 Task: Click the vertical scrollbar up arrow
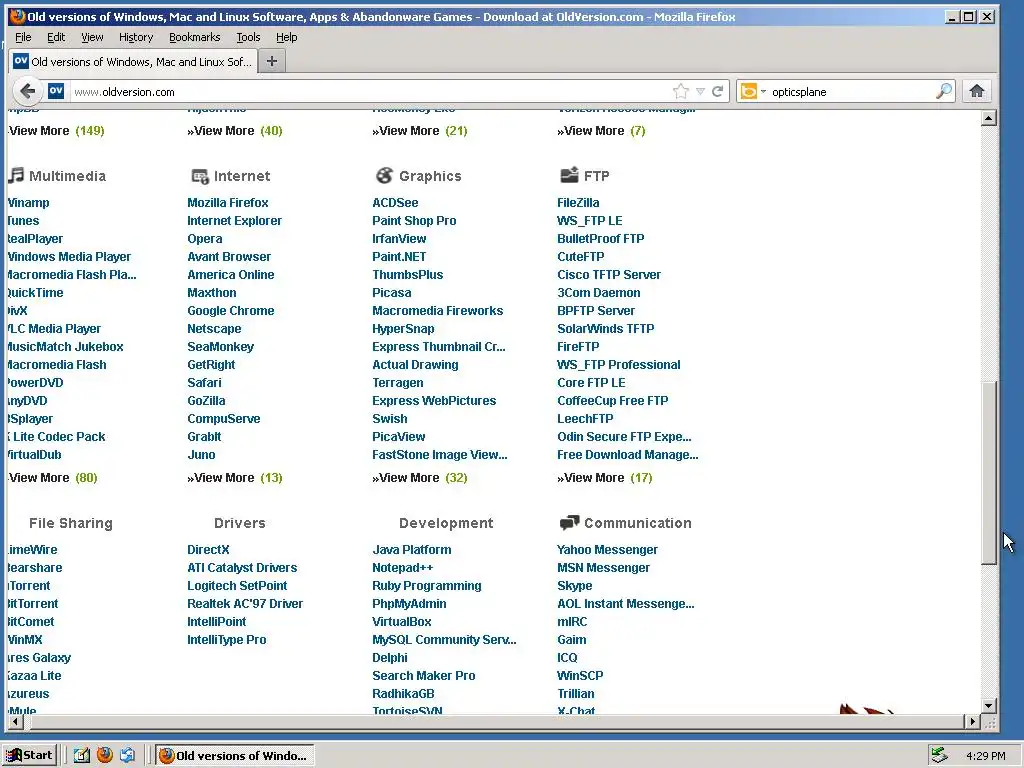click(989, 118)
